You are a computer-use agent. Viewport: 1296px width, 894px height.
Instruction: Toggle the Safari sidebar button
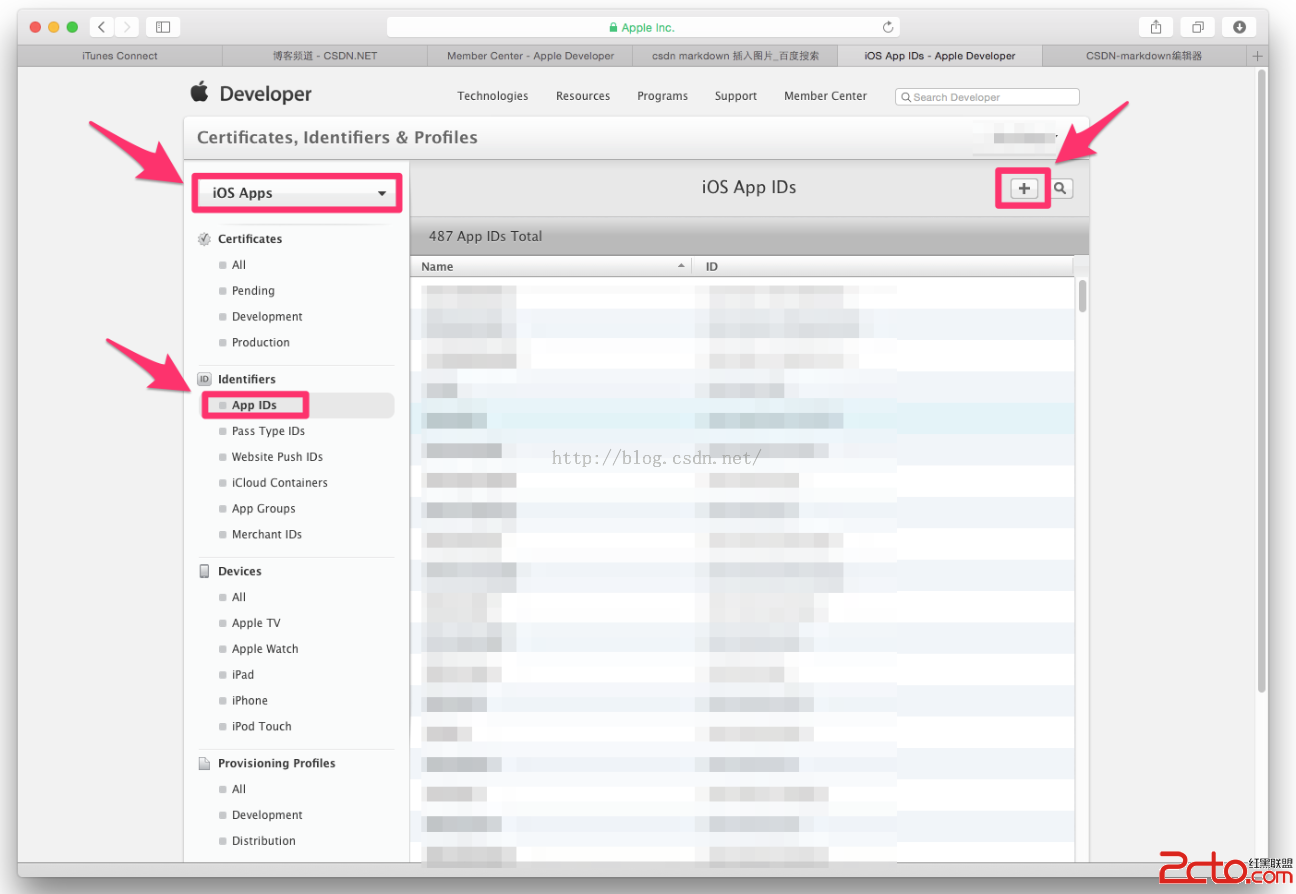point(163,27)
